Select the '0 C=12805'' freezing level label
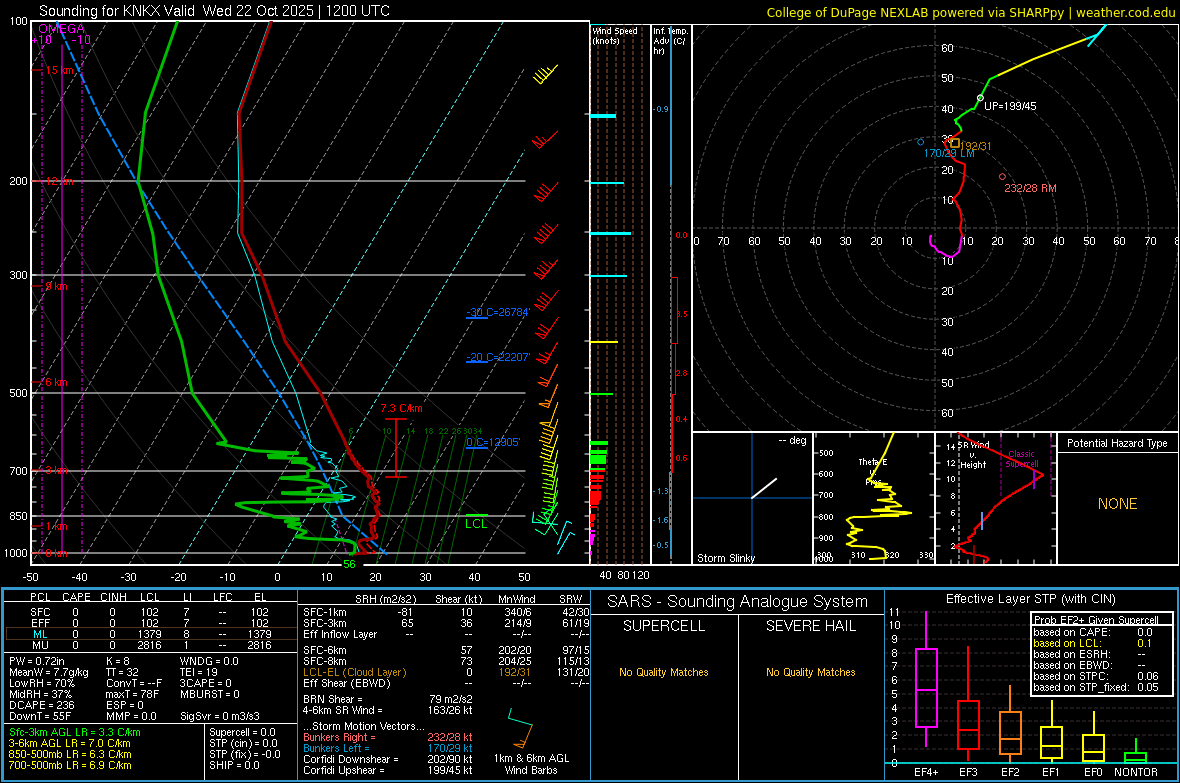 (x=493, y=442)
